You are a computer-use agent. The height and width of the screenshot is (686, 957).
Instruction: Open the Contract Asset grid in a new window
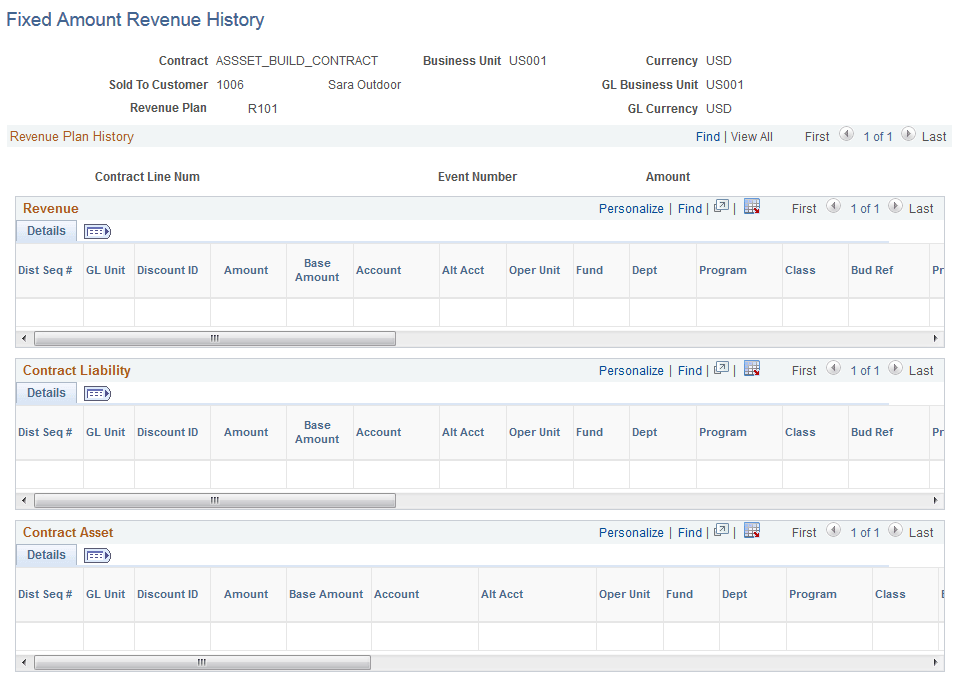(x=722, y=532)
